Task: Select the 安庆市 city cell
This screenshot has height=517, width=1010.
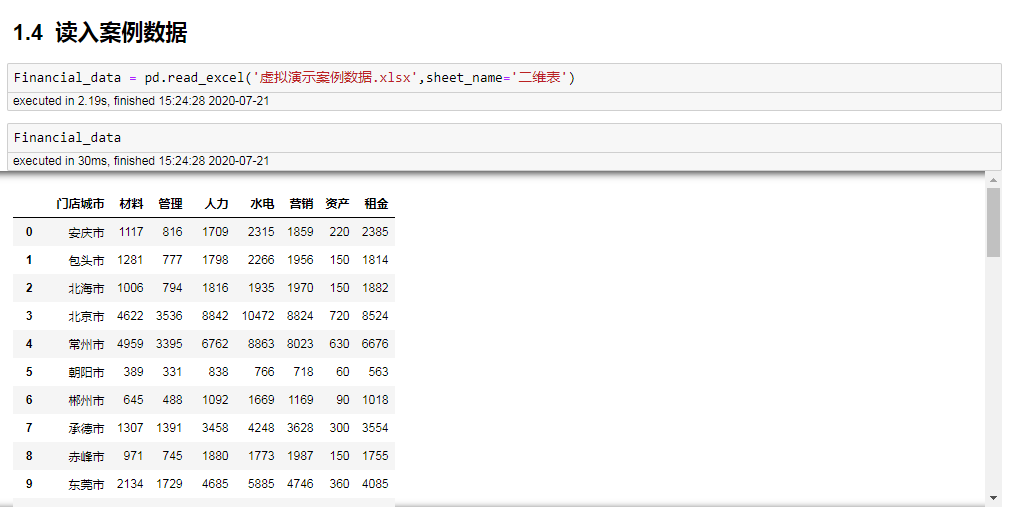Action: click(x=86, y=232)
